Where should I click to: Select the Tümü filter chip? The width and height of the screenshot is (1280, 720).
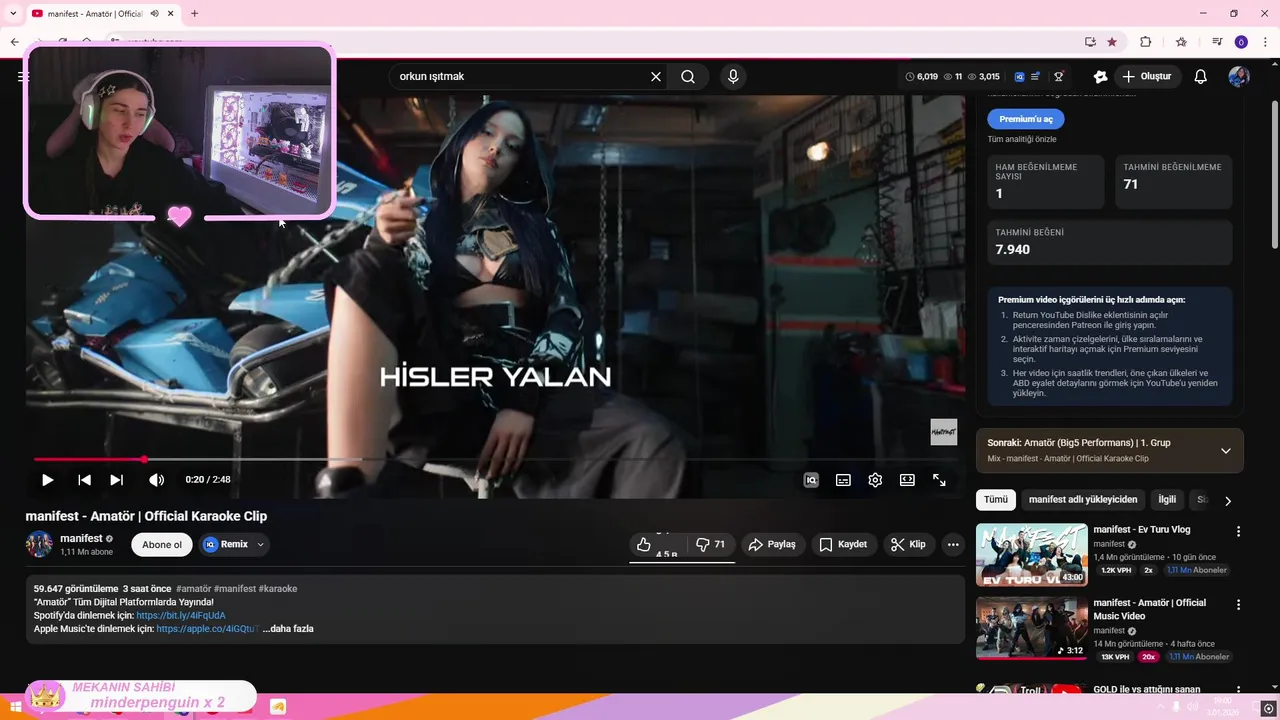tap(996, 499)
